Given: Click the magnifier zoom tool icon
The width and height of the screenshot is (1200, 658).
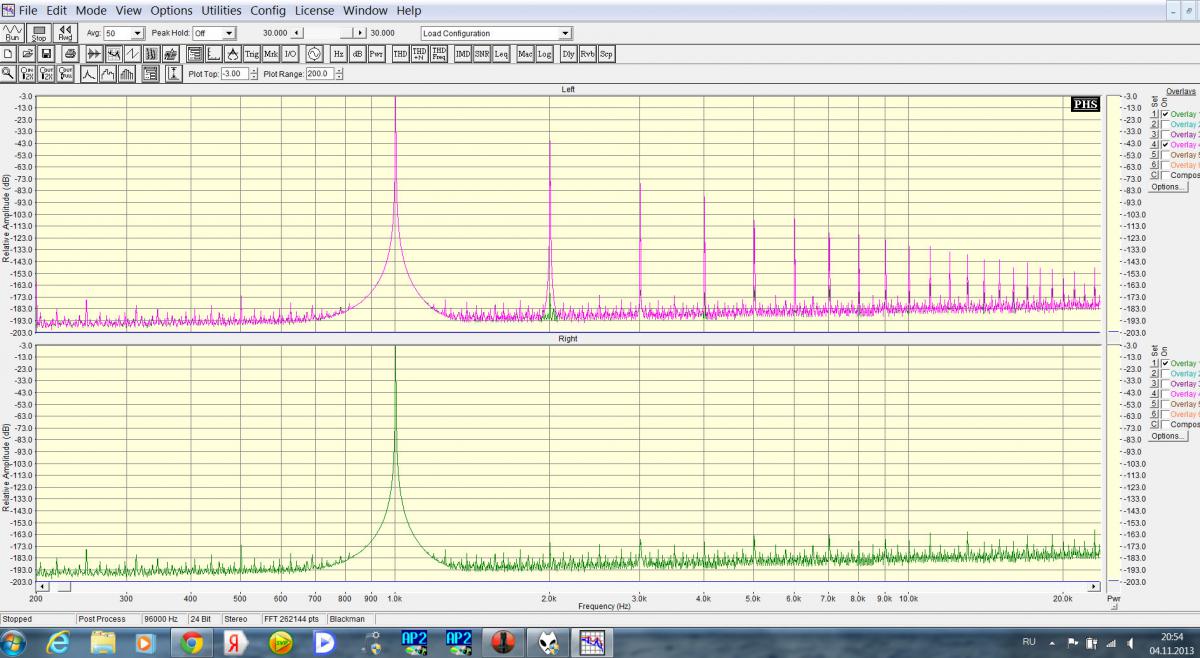Looking at the screenshot, I should [8, 74].
